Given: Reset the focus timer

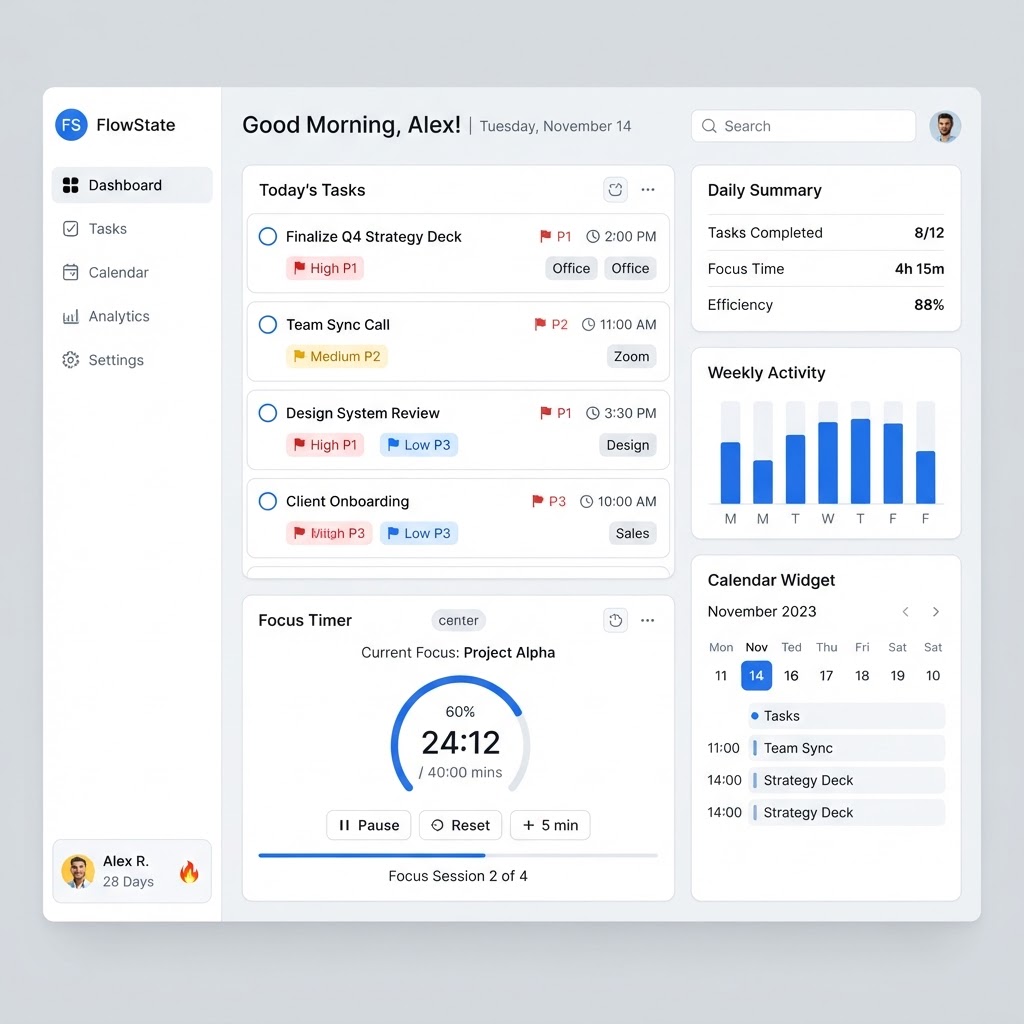Looking at the screenshot, I should pyautogui.click(x=460, y=825).
